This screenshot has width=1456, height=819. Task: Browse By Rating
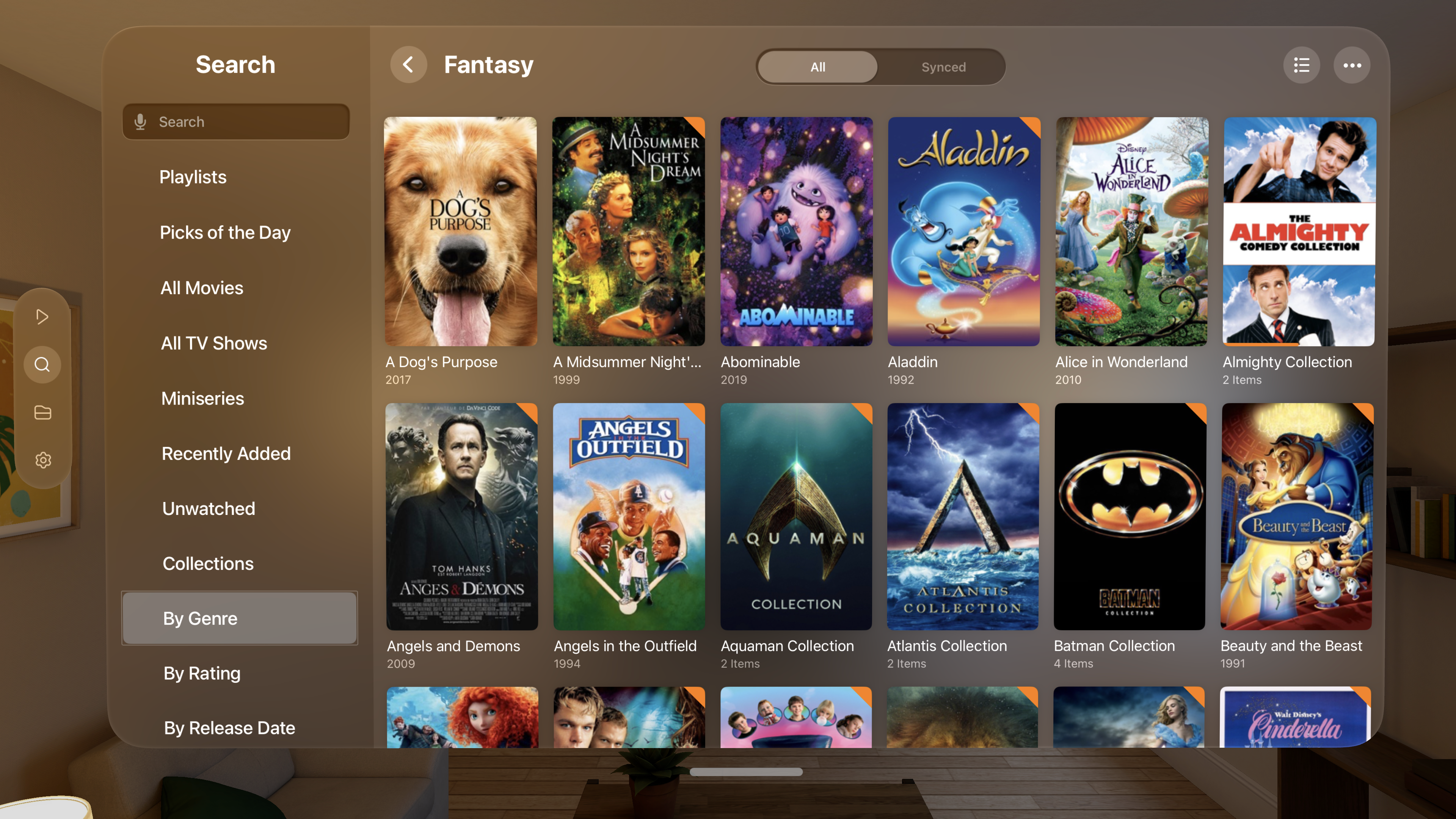click(202, 673)
